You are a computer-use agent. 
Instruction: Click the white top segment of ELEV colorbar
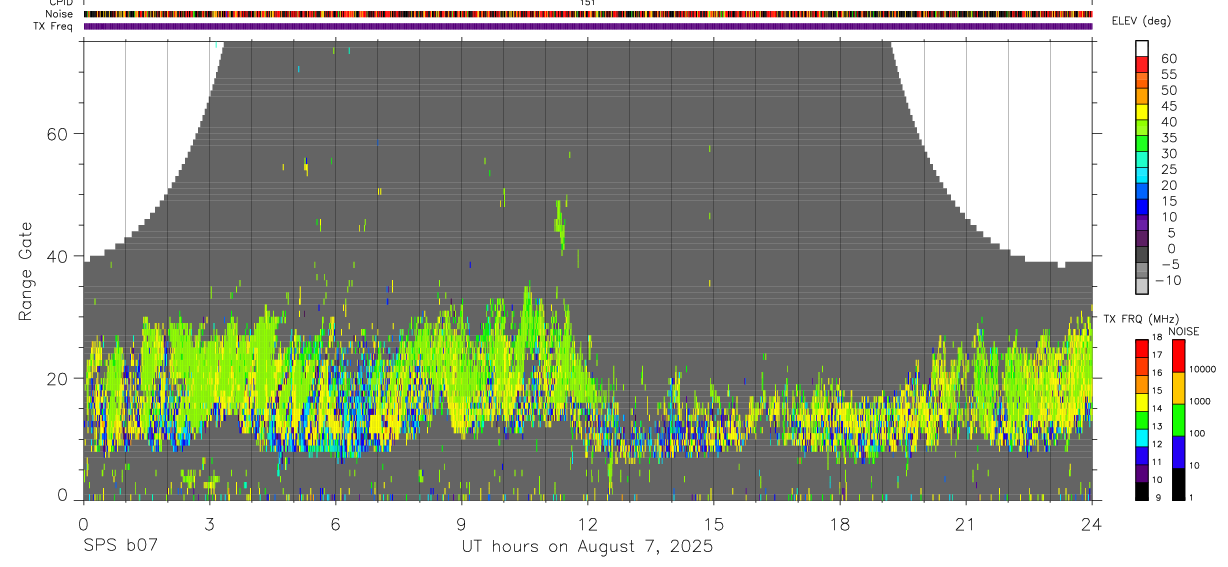(1142, 48)
